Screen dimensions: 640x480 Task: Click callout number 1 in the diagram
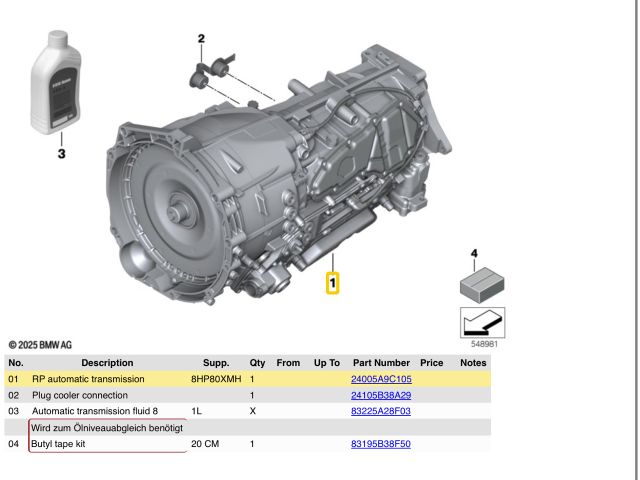pyautogui.click(x=333, y=283)
